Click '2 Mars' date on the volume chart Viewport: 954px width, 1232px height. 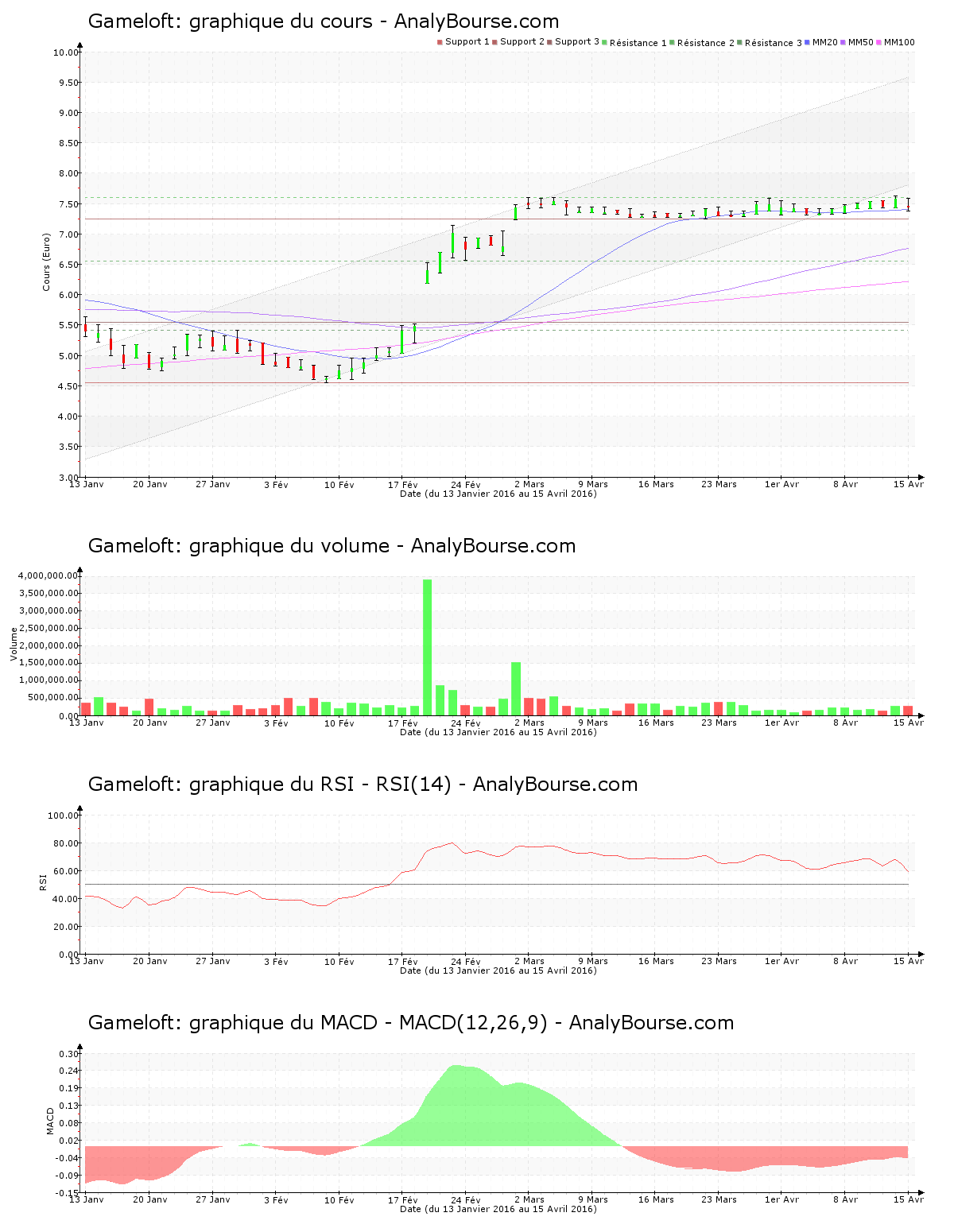pyautogui.click(x=529, y=723)
